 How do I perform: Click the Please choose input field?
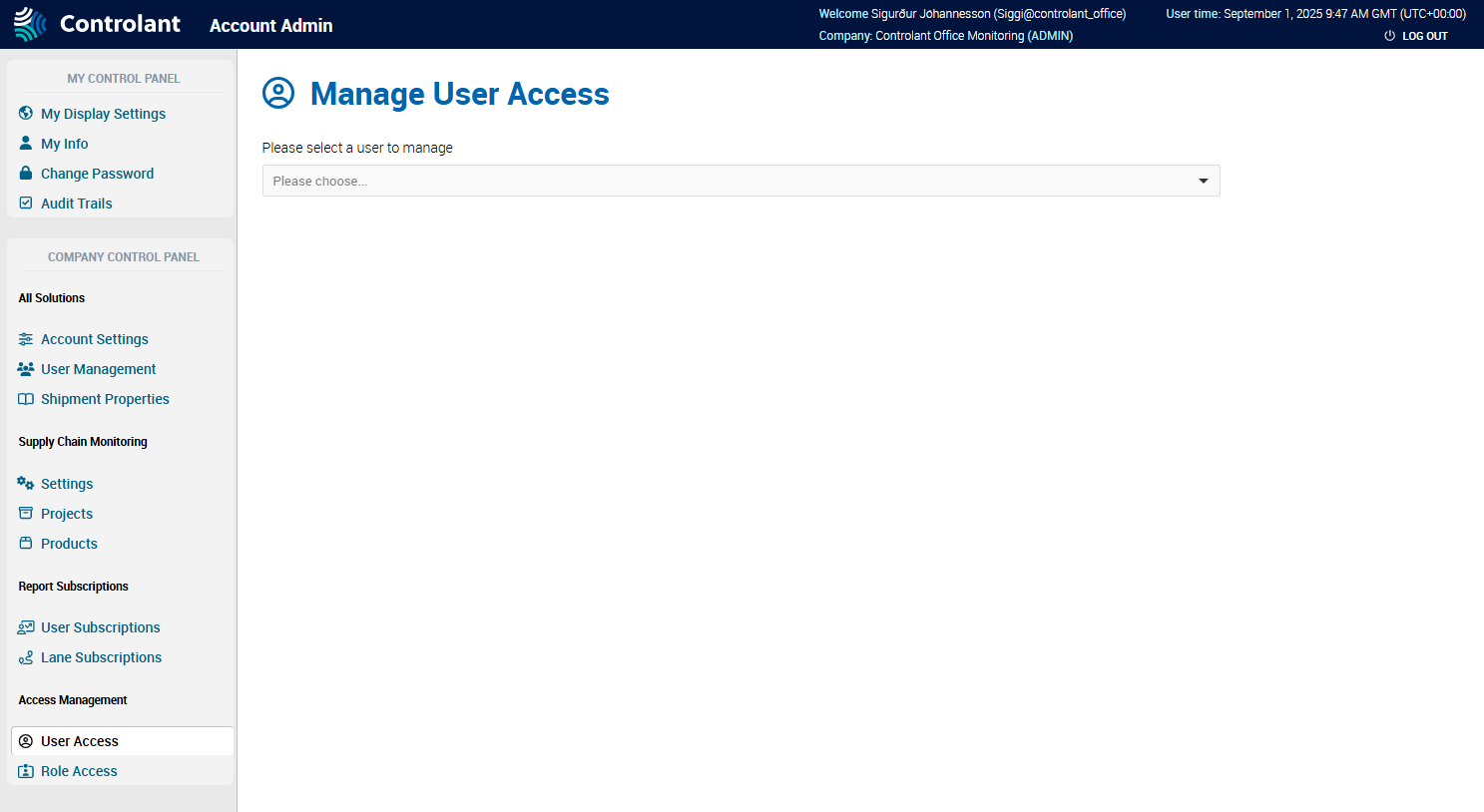[x=599, y=181]
